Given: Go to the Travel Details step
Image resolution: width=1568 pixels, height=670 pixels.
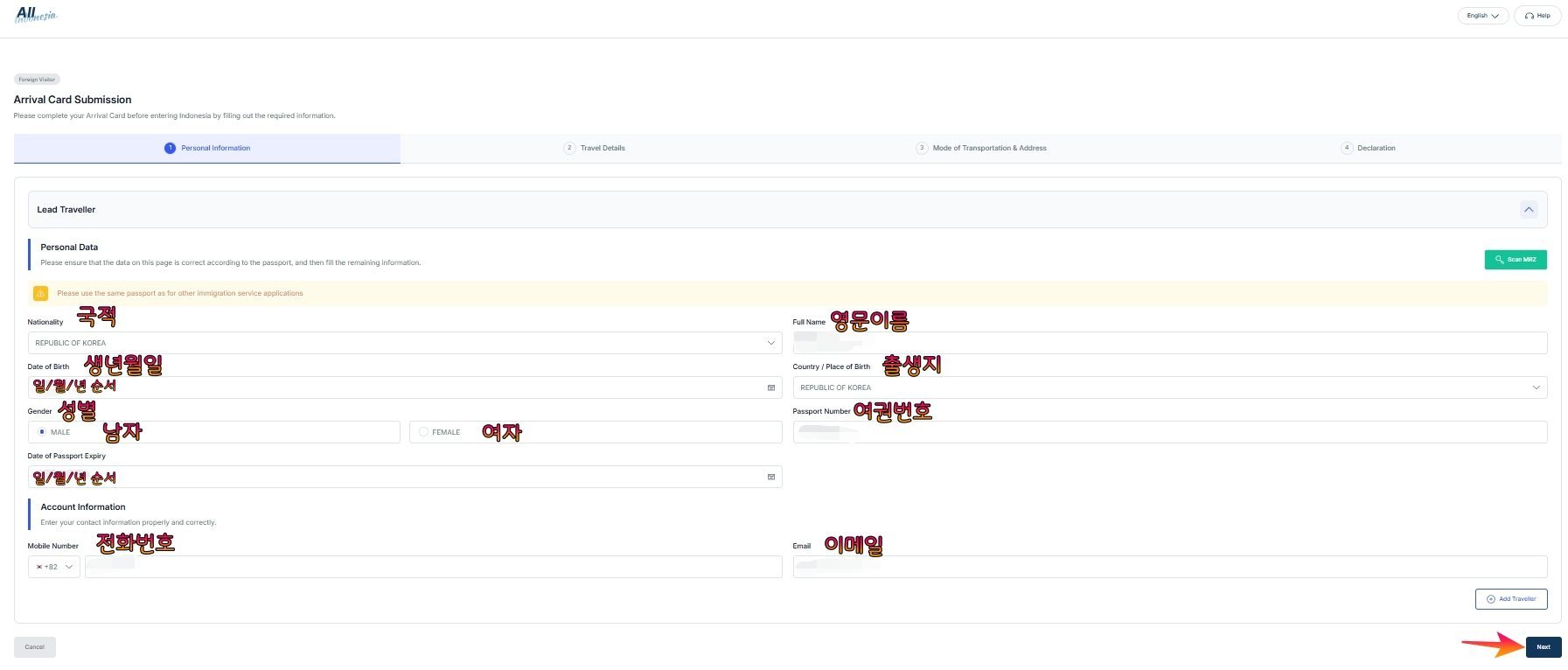Looking at the screenshot, I should tap(595, 148).
